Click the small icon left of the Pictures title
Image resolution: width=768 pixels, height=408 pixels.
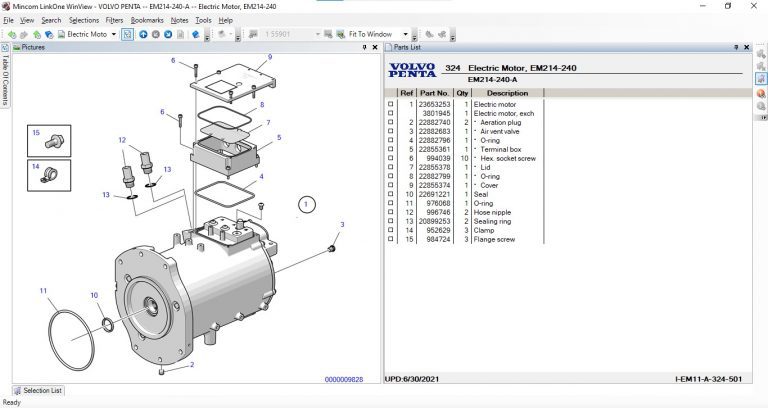click(17, 48)
